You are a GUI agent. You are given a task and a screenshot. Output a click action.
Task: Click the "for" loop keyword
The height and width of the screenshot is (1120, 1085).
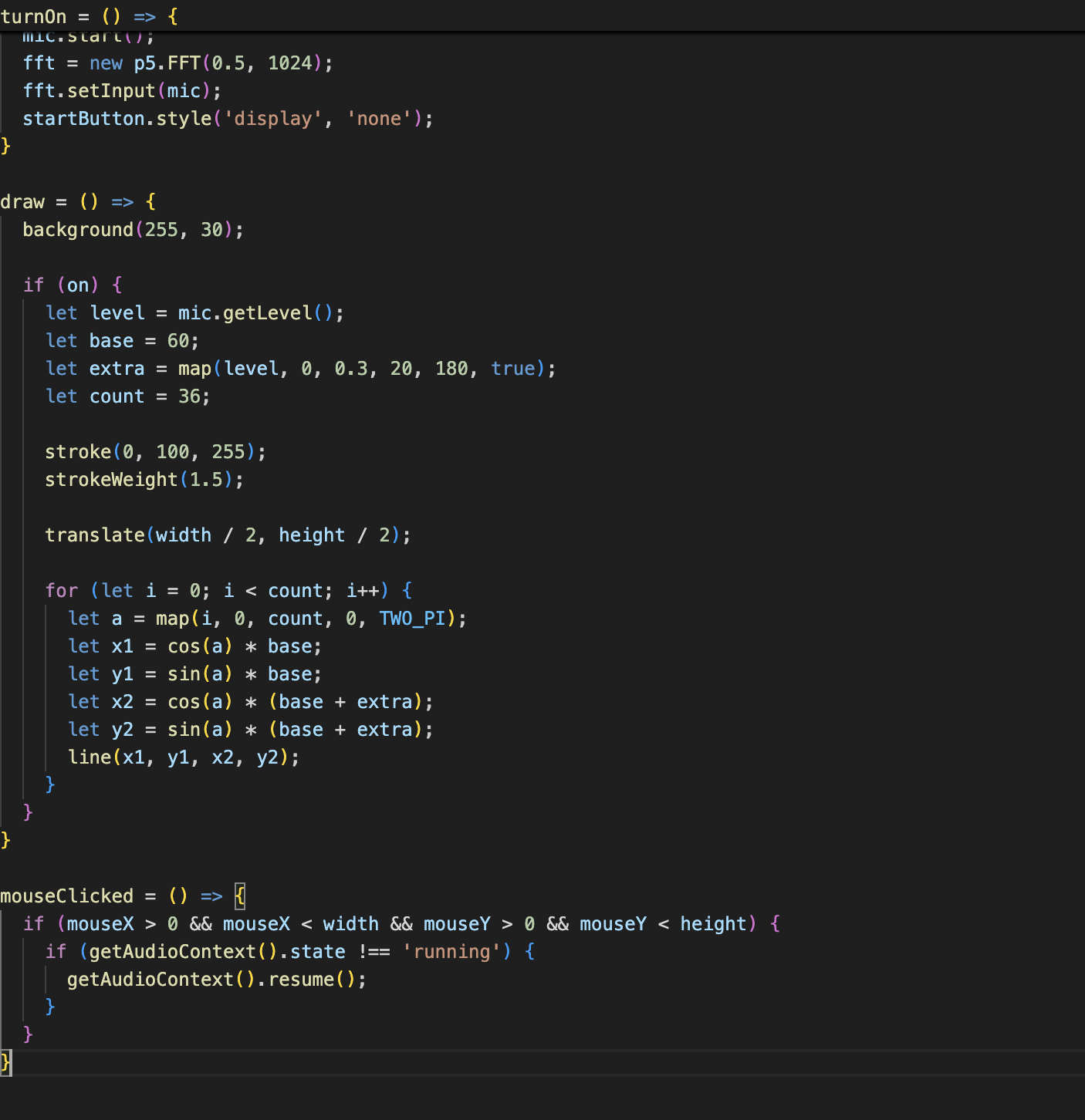(62, 591)
